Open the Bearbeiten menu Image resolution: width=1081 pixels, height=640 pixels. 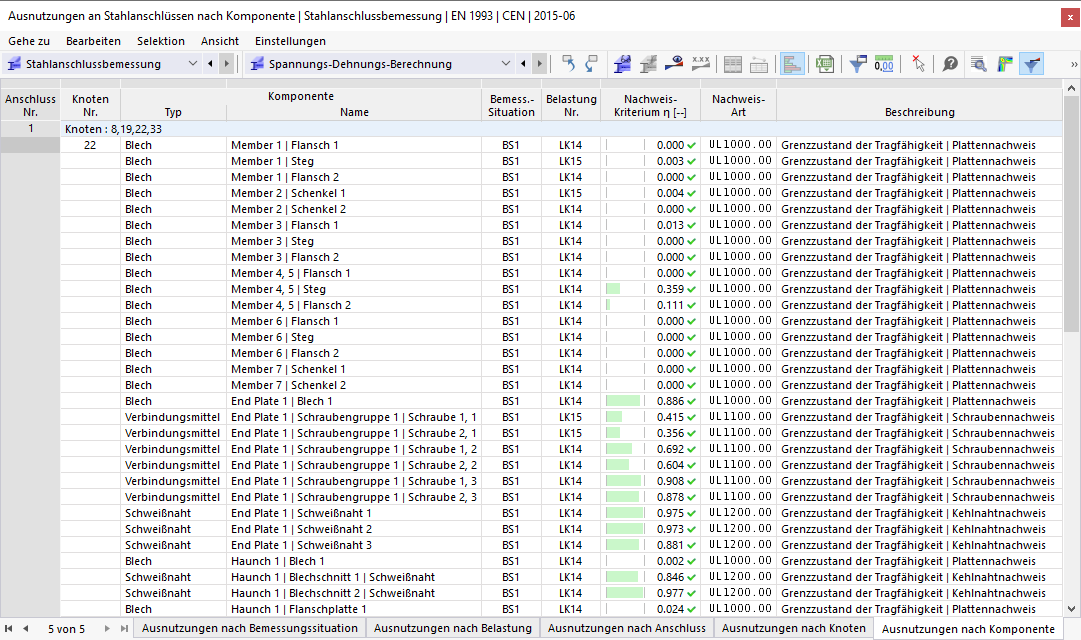point(93,41)
